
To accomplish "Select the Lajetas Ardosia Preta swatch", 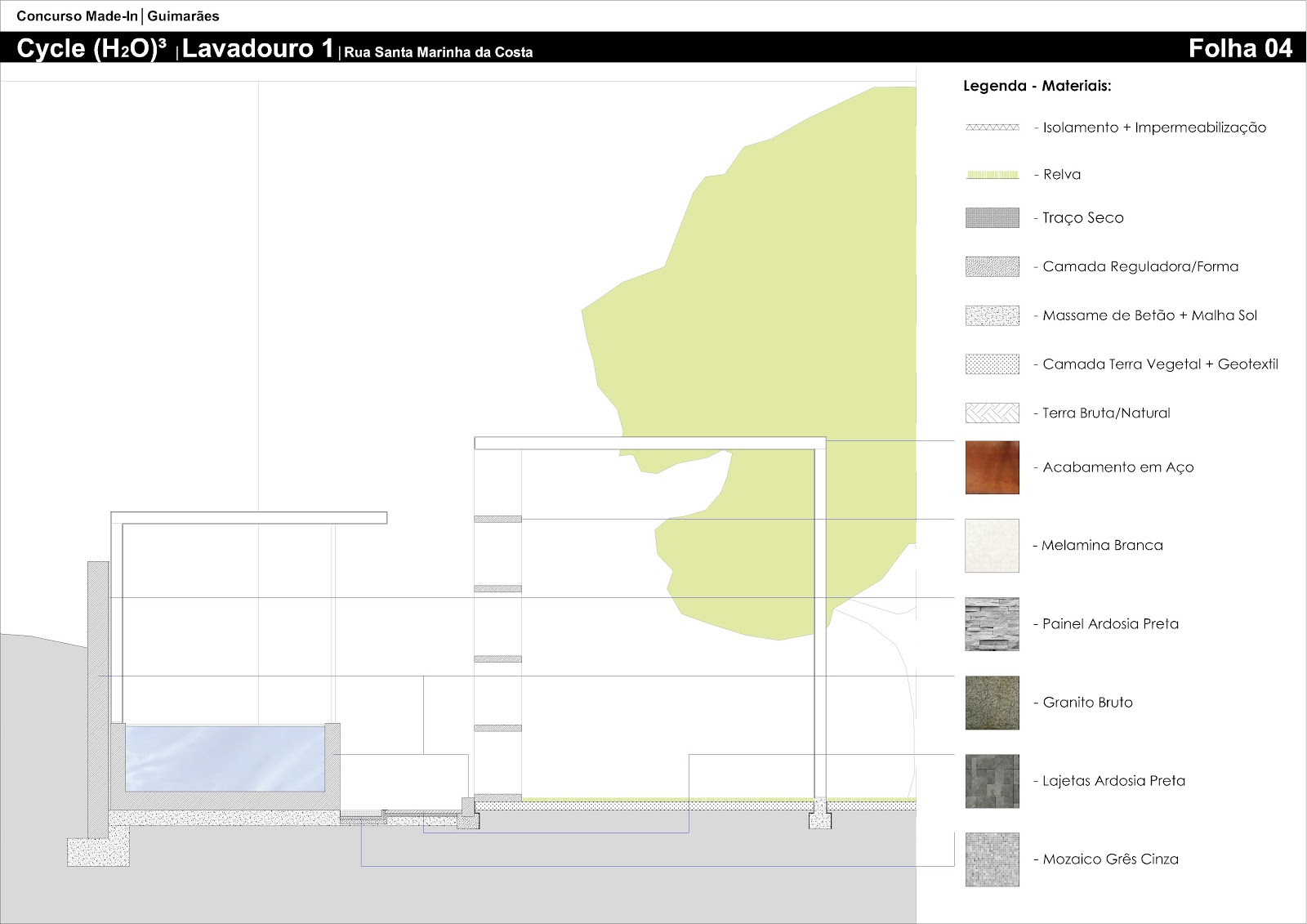I will [993, 781].
